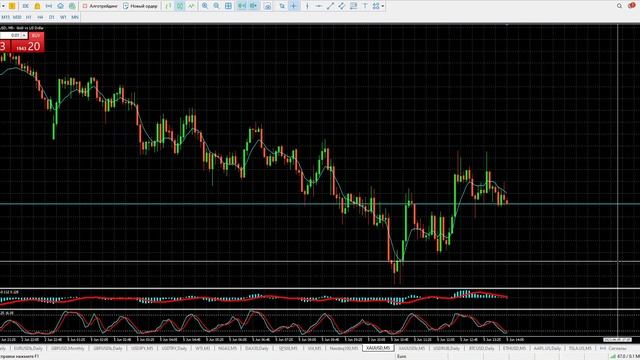
Task: Switch chart to candlestick type
Action: tap(180, 6)
